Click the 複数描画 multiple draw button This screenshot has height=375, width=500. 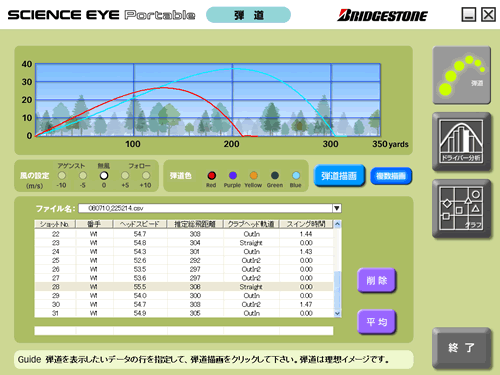tap(391, 176)
